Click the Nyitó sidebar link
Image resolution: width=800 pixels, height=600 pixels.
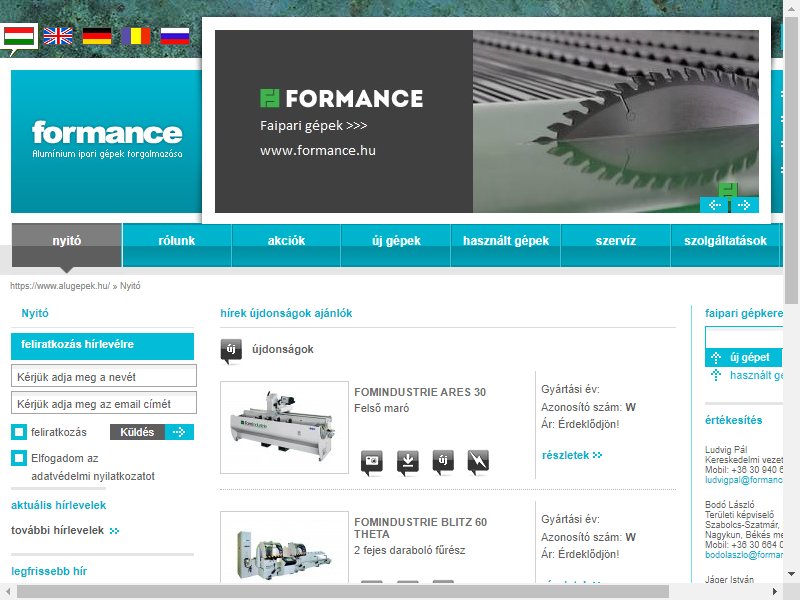[x=35, y=313]
